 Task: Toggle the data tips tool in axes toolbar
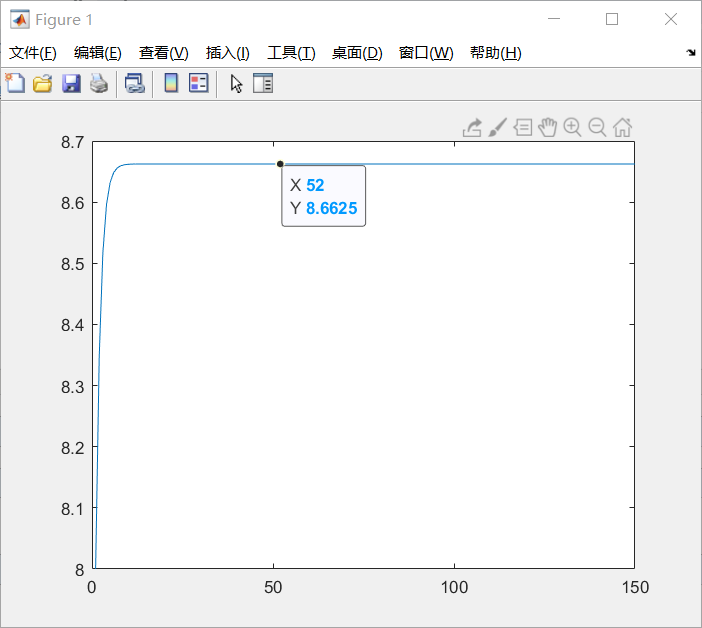522,128
